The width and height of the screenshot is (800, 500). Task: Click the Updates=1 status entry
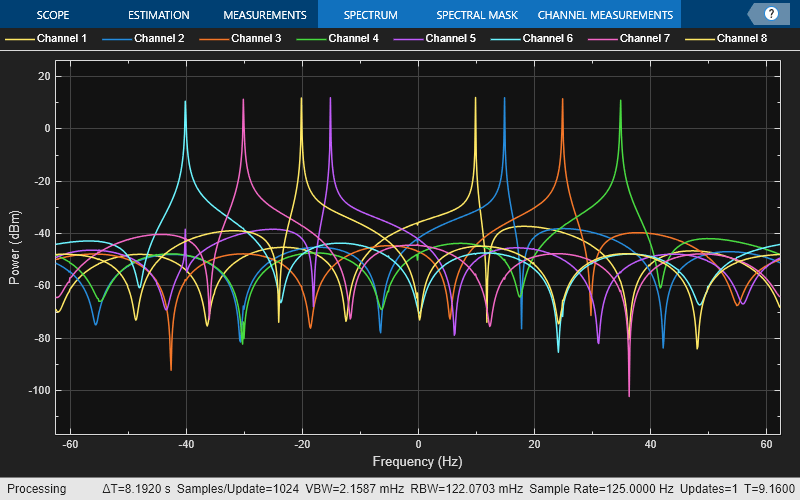pyautogui.click(x=708, y=489)
